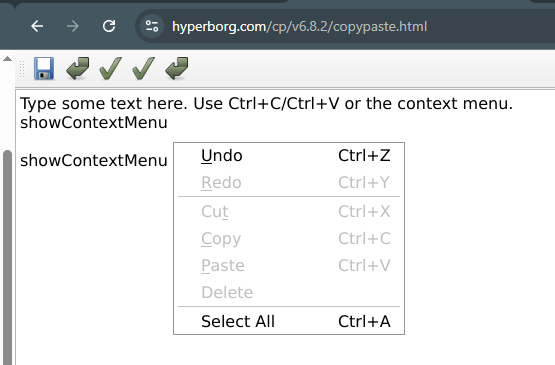The image size is (555, 365).
Task: Click the green arrow beside the save icon
Action: click(x=78, y=68)
